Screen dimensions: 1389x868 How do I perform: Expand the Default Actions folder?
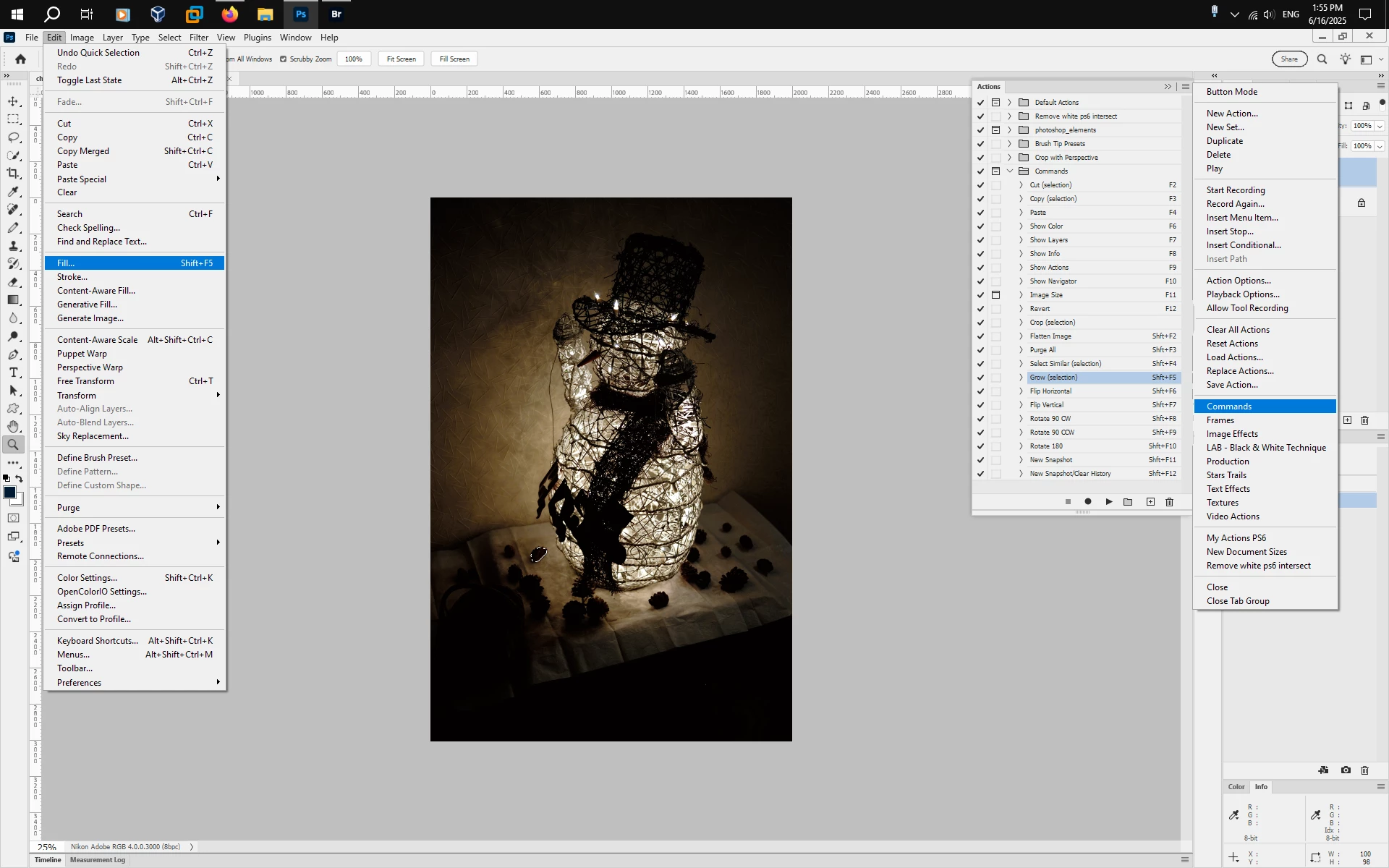[x=1010, y=103]
